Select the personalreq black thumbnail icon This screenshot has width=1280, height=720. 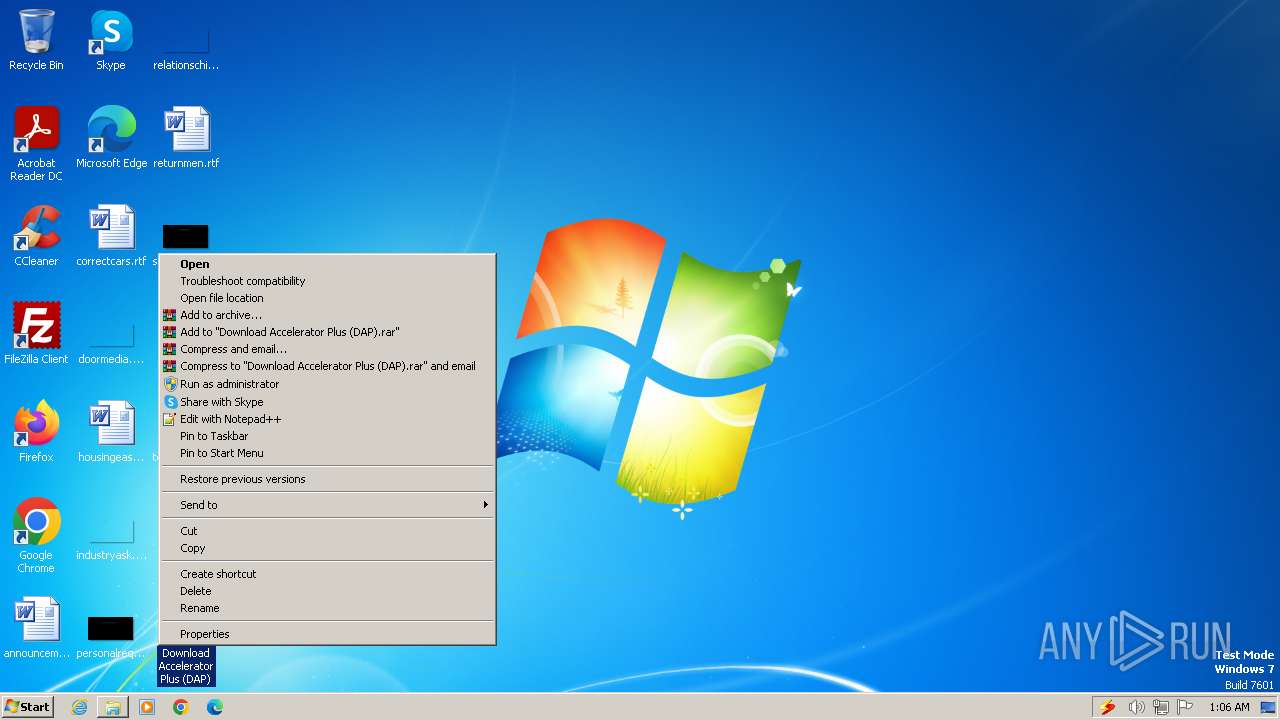111,638
